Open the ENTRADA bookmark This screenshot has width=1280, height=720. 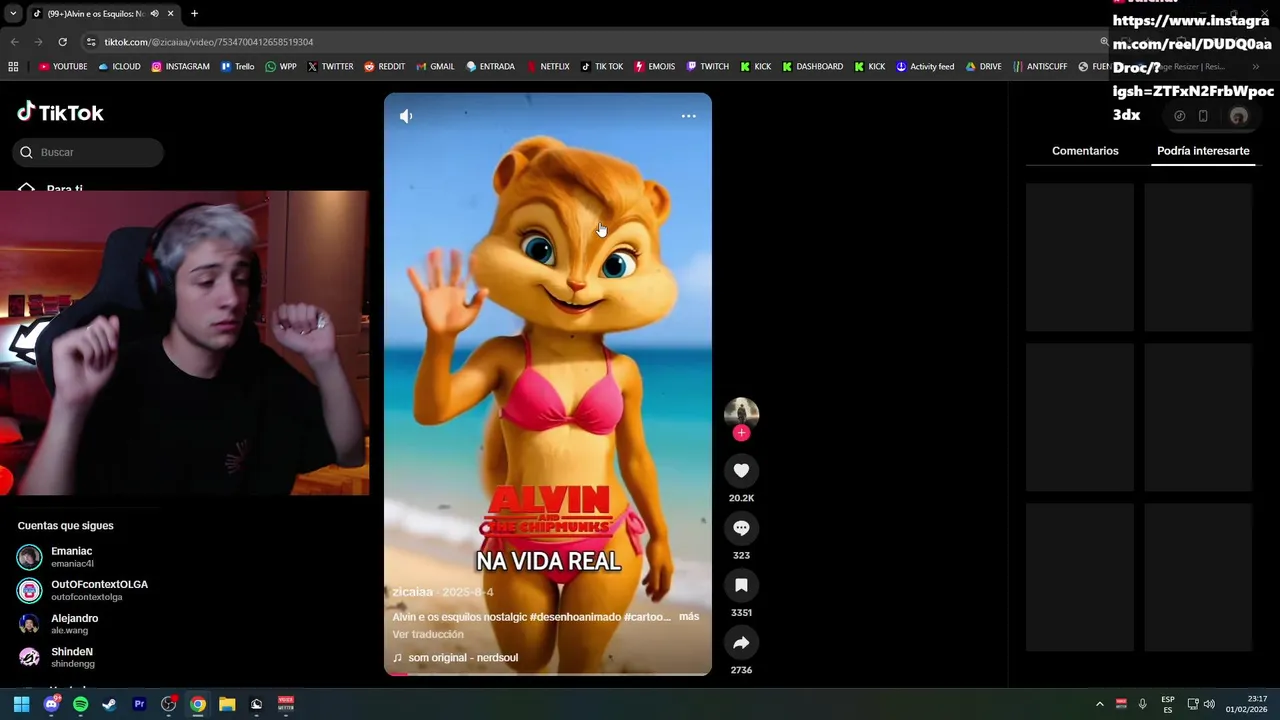coord(490,67)
